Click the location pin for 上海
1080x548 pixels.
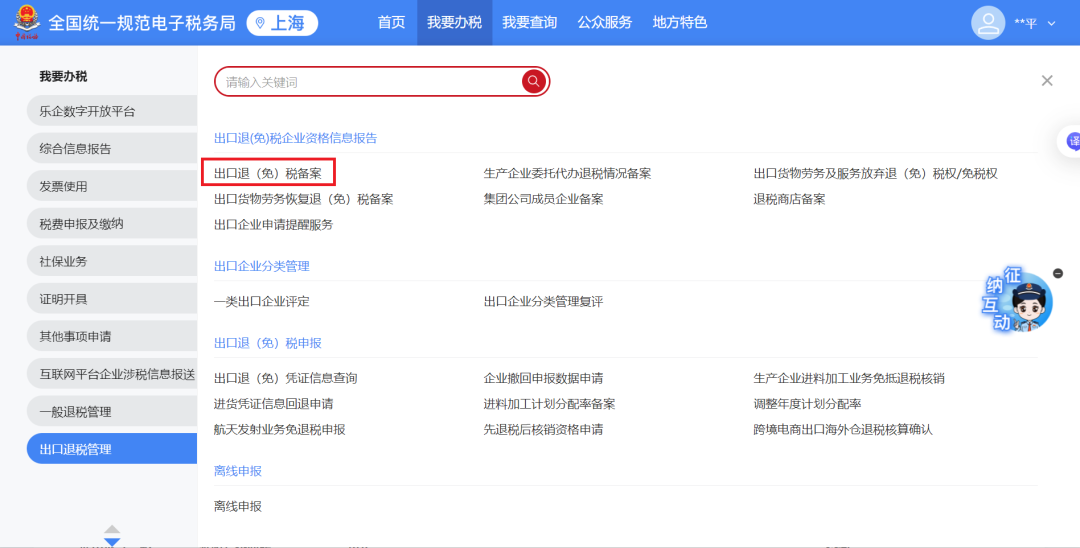point(261,23)
